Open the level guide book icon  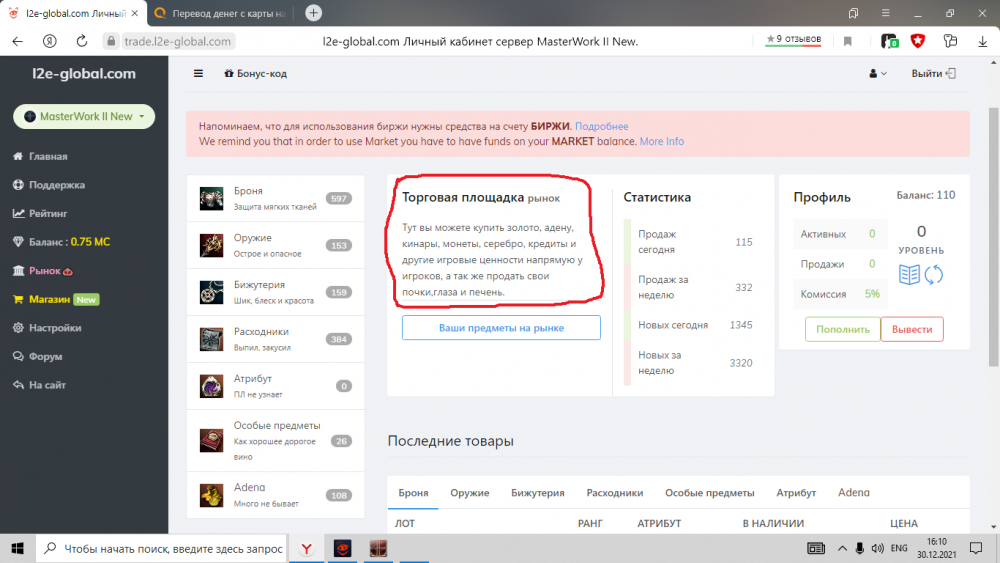(x=909, y=275)
